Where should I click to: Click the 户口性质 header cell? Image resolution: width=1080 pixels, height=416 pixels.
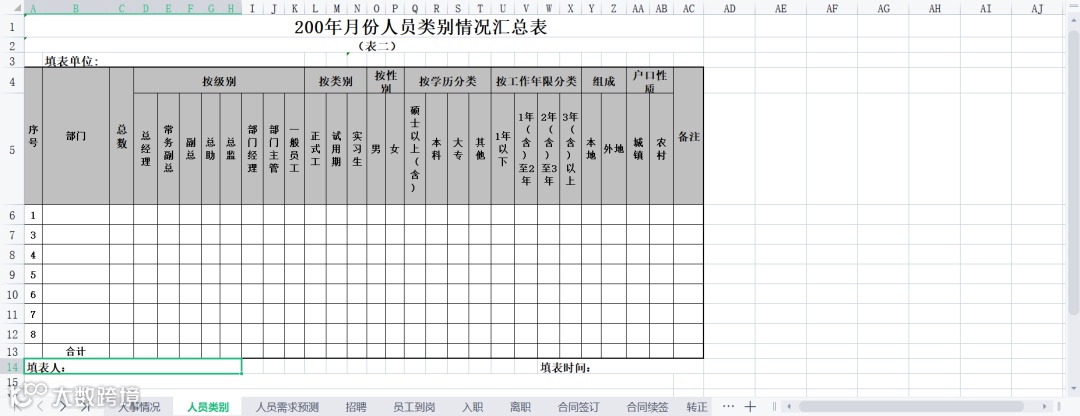pyautogui.click(x=650, y=81)
